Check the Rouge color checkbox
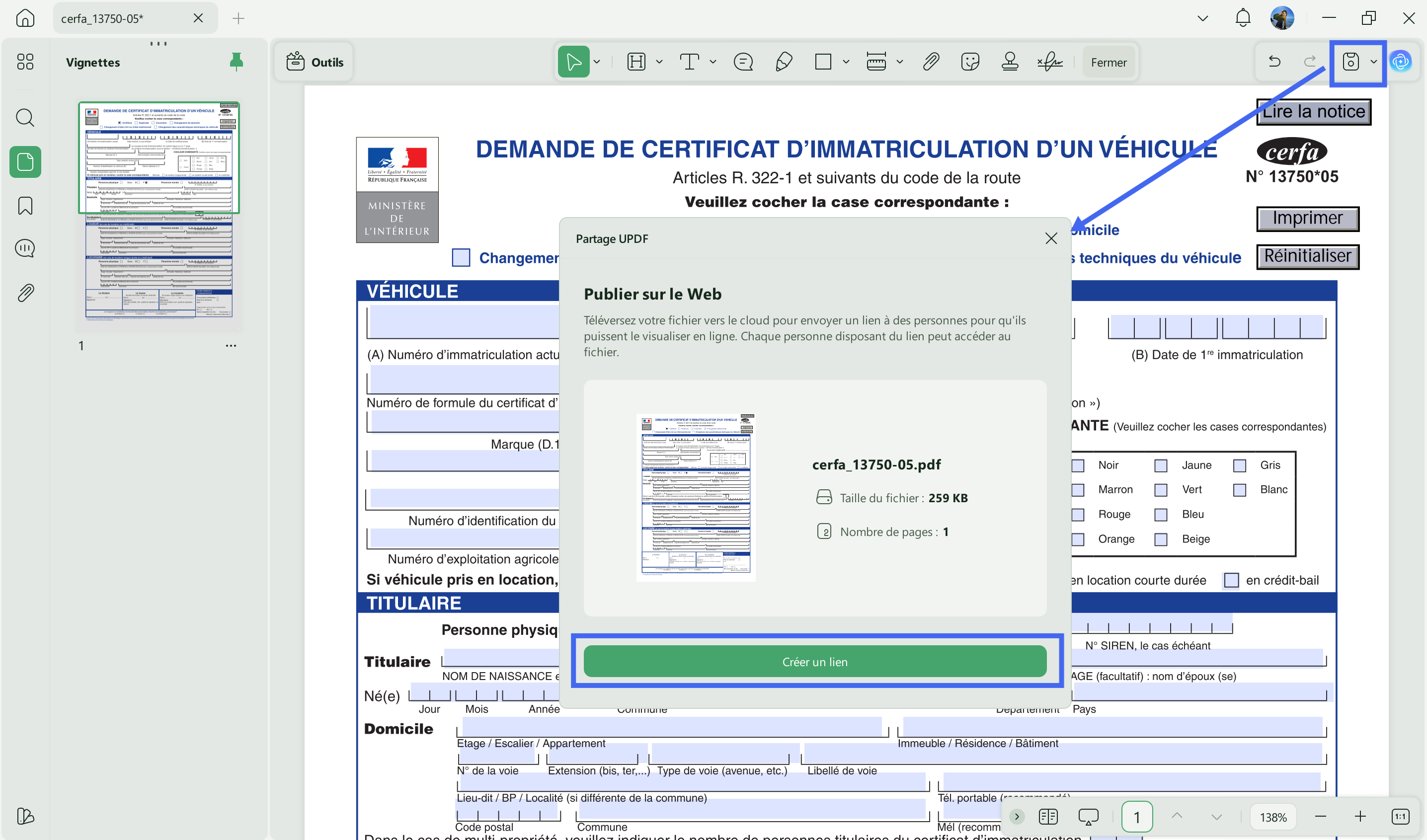1427x840 pixels. pos(1078,515)
